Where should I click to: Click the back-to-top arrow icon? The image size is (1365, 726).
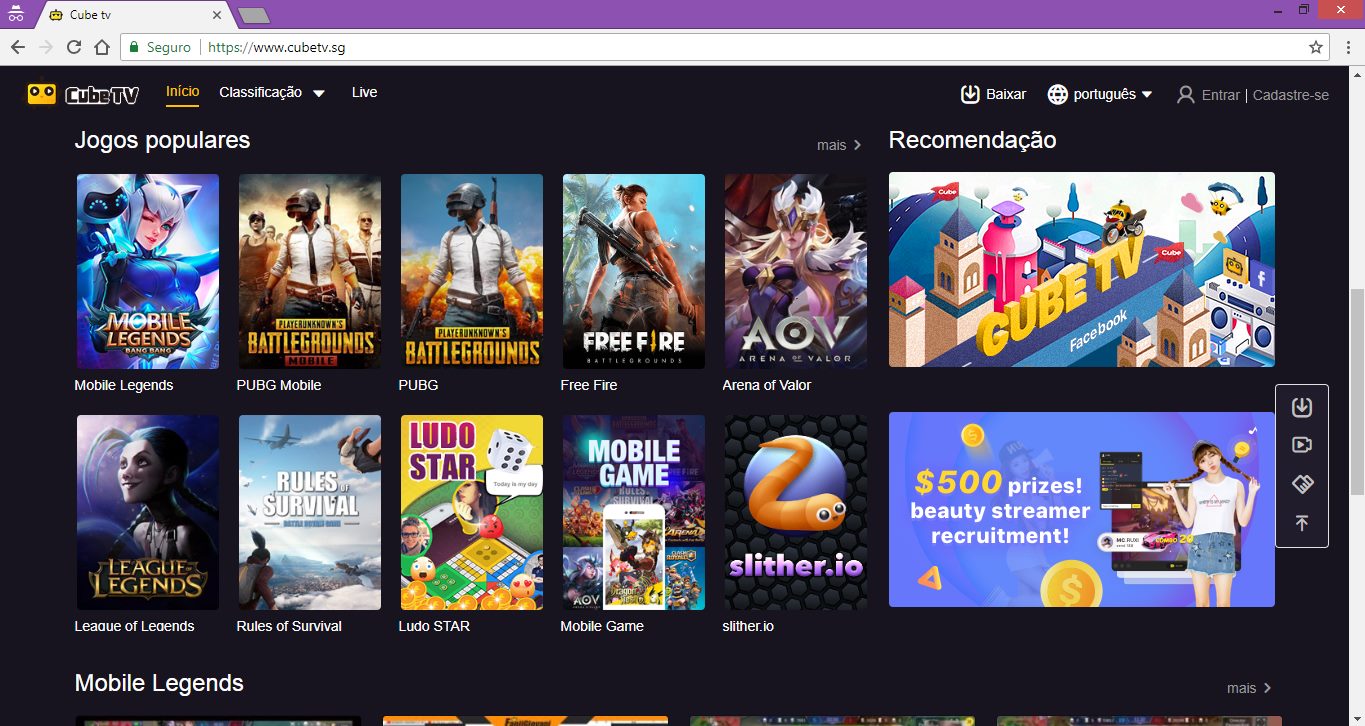tap(1302, 523)
